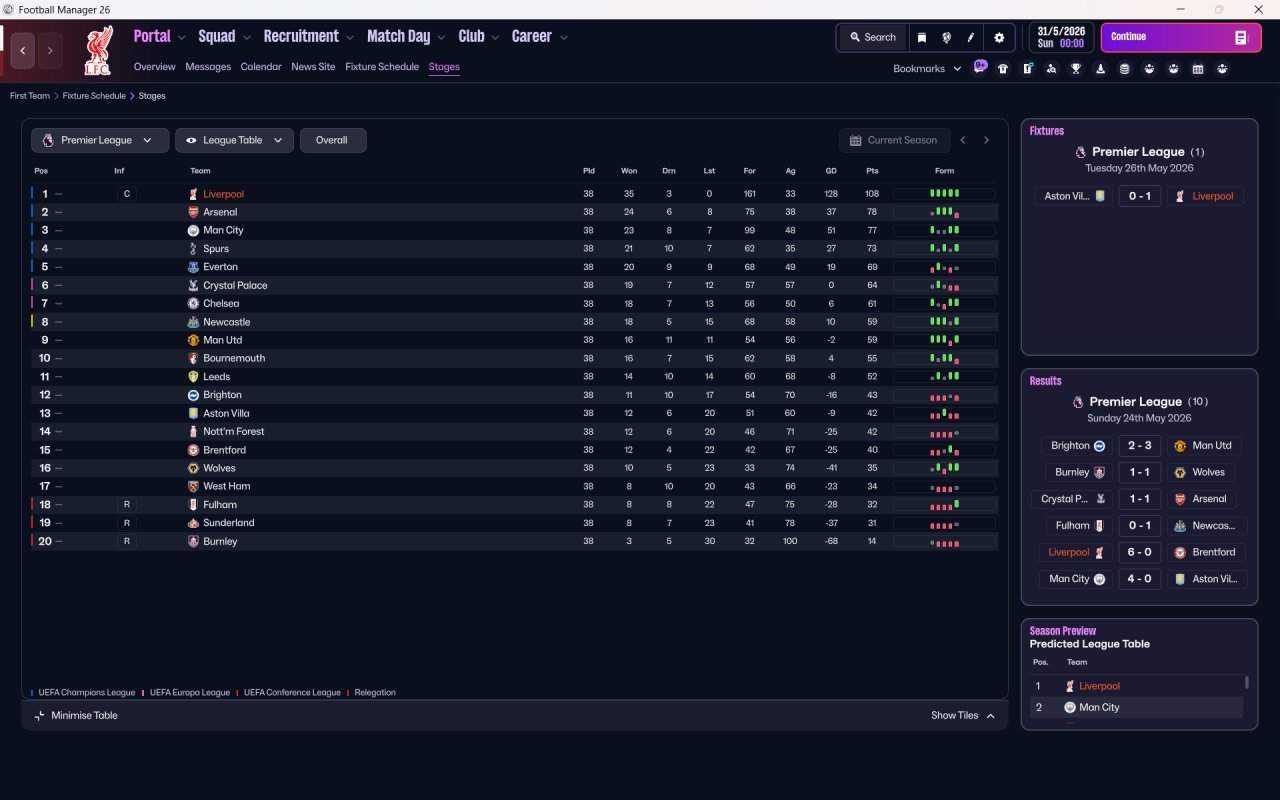
Task: Open the League Table view dropdown
Action: pos(234,140)
